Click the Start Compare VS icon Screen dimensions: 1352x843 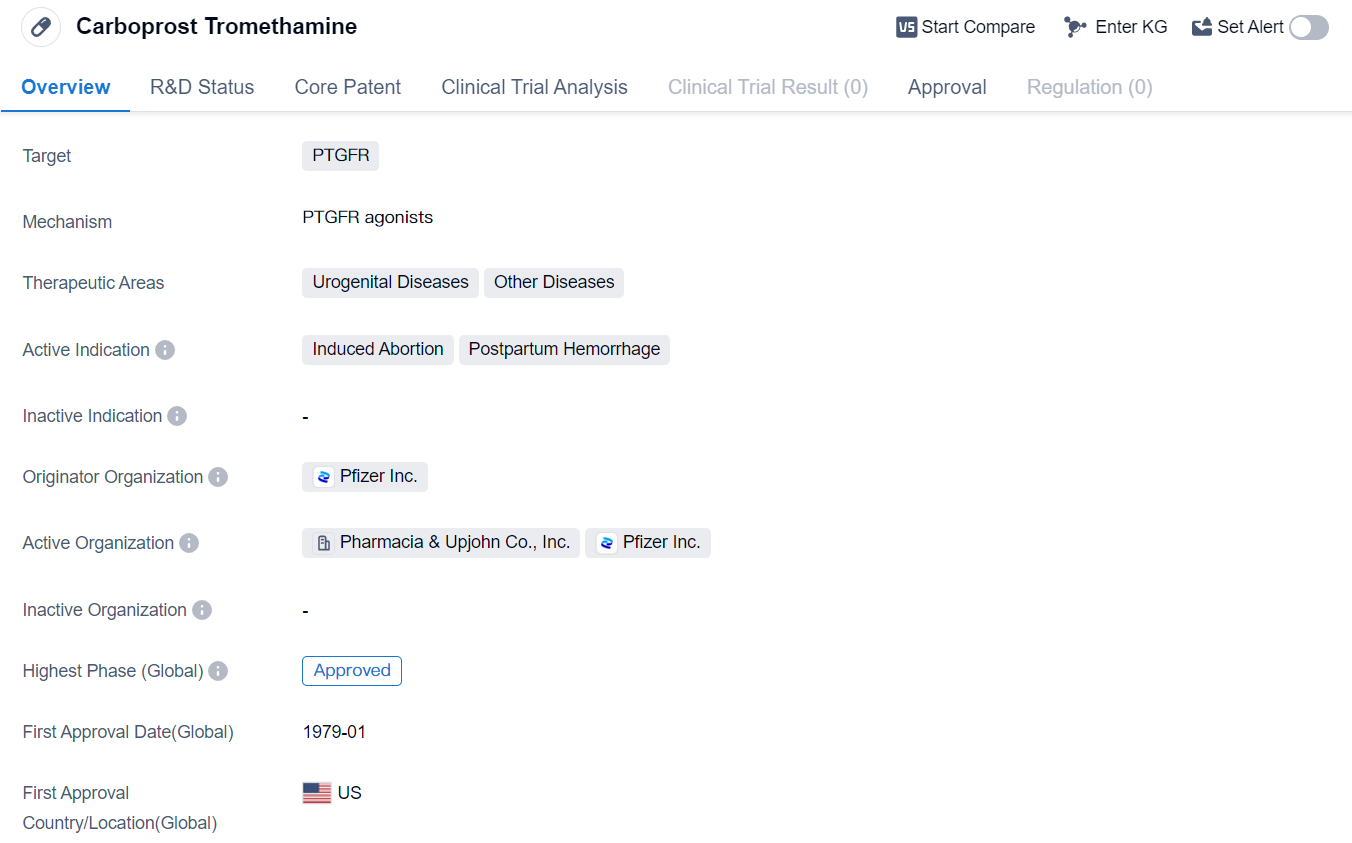point(906,27)
